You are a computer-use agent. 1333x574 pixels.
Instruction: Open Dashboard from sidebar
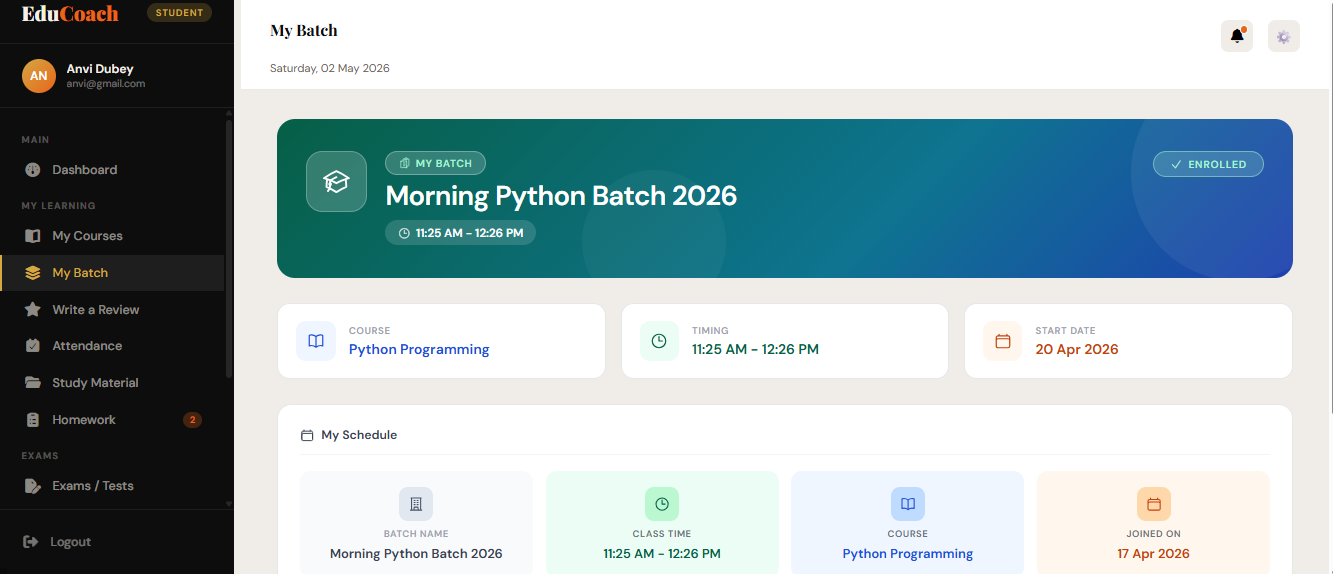(x=112, y=170)
